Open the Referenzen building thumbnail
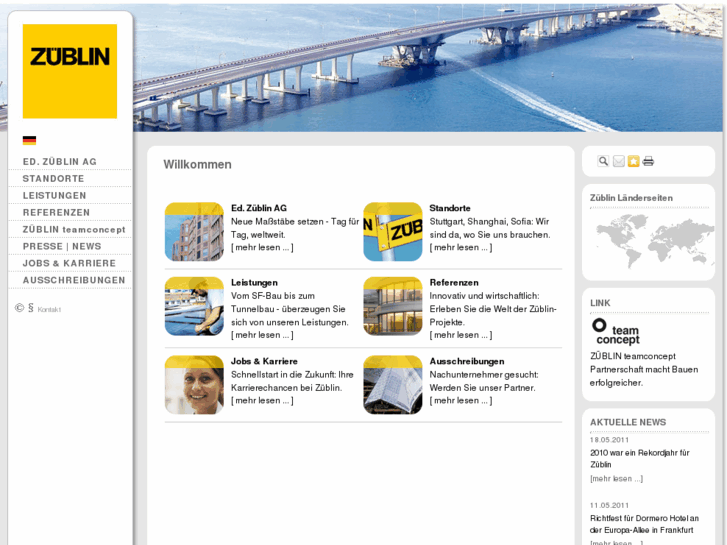The image size is (727, 545). tap(393, 306)
